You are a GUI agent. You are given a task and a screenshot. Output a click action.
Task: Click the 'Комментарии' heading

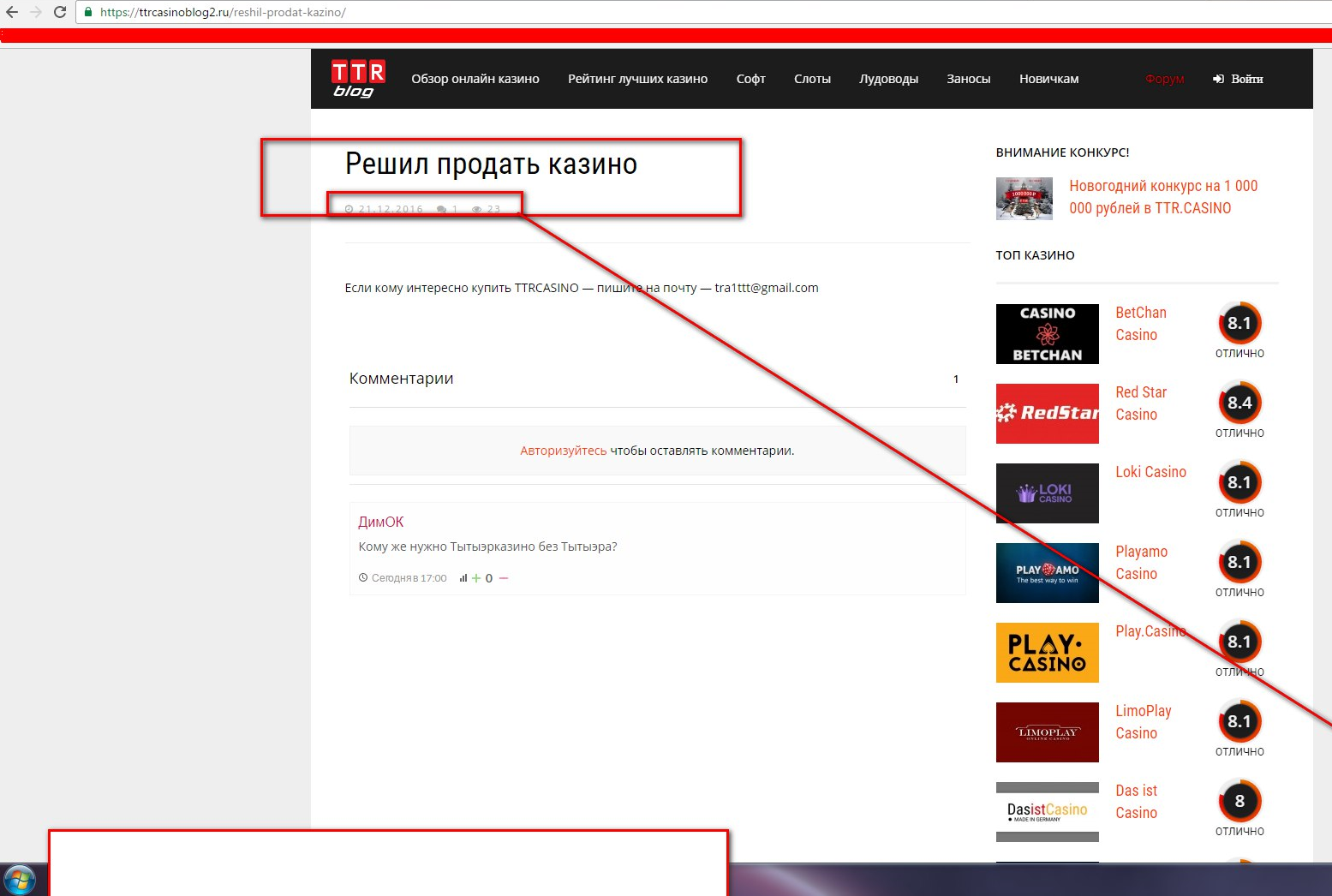pyautogui.click(x=401, y=379)
